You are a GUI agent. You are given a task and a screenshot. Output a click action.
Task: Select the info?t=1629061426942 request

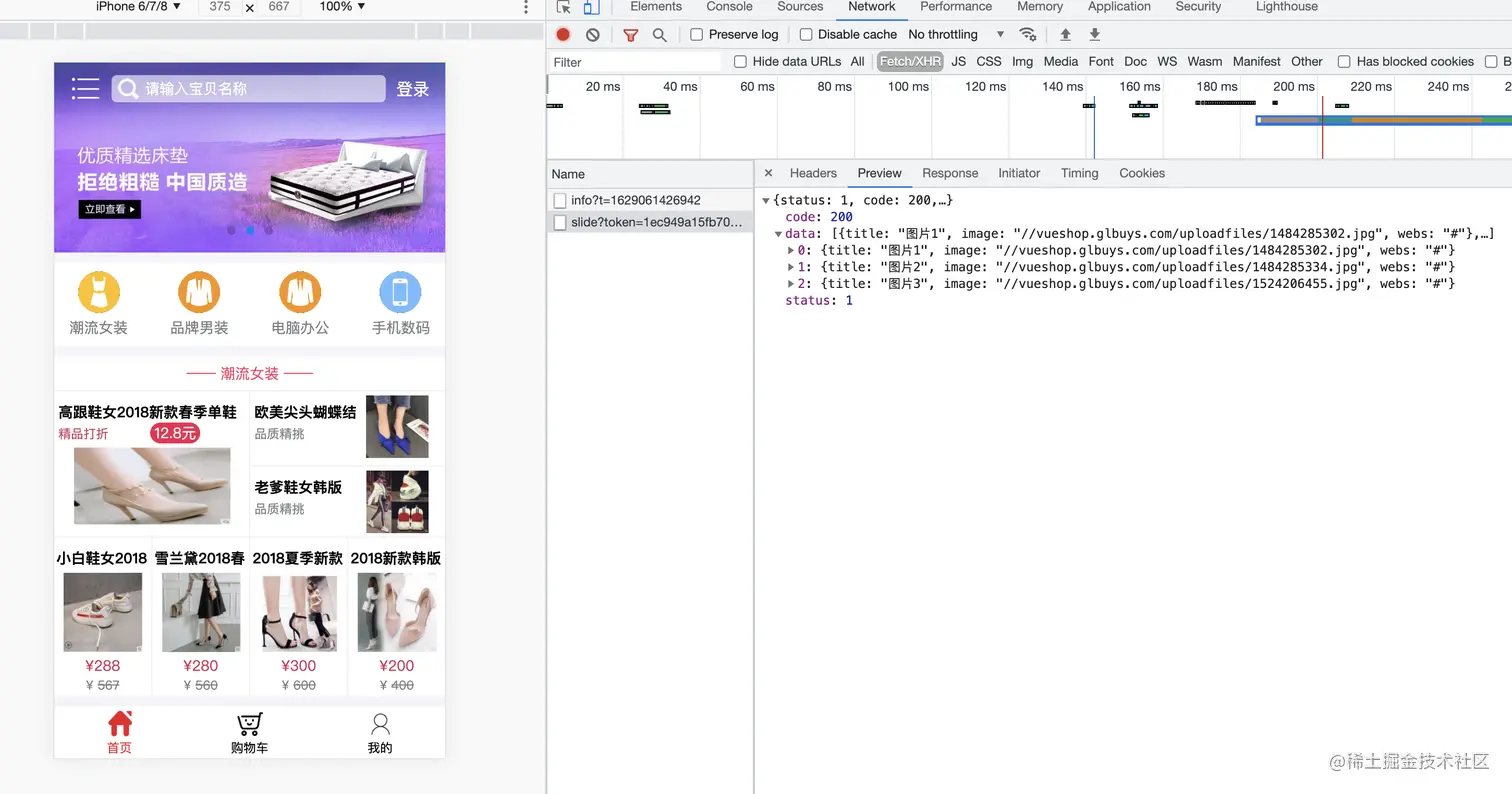coord(650,200)
